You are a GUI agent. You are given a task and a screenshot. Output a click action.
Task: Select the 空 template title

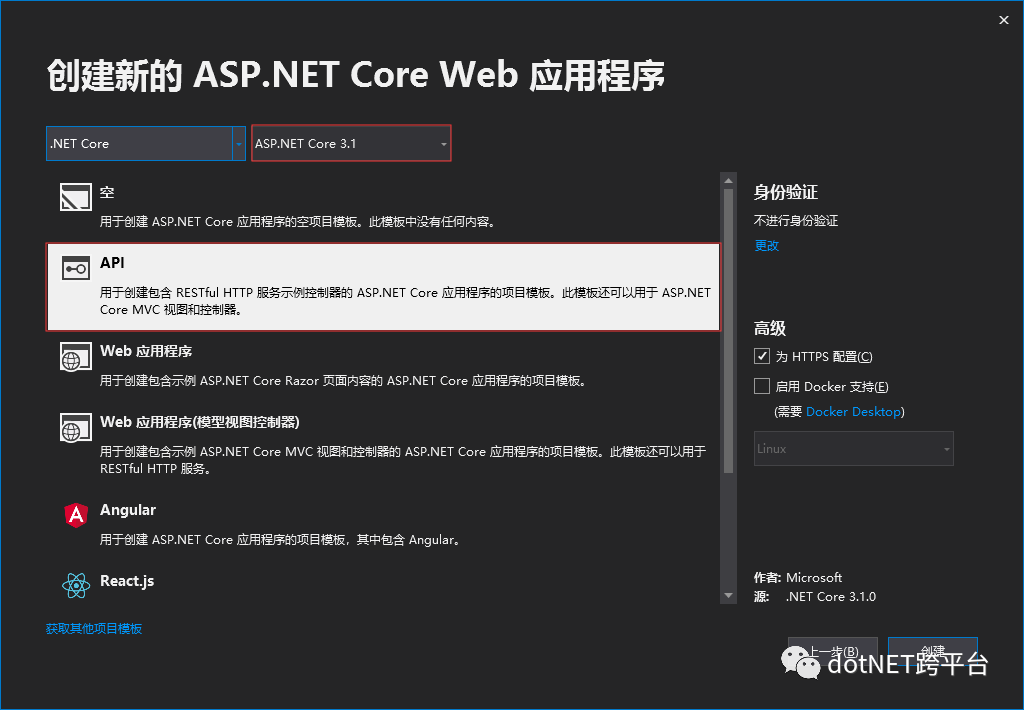[x=107, y=192]
